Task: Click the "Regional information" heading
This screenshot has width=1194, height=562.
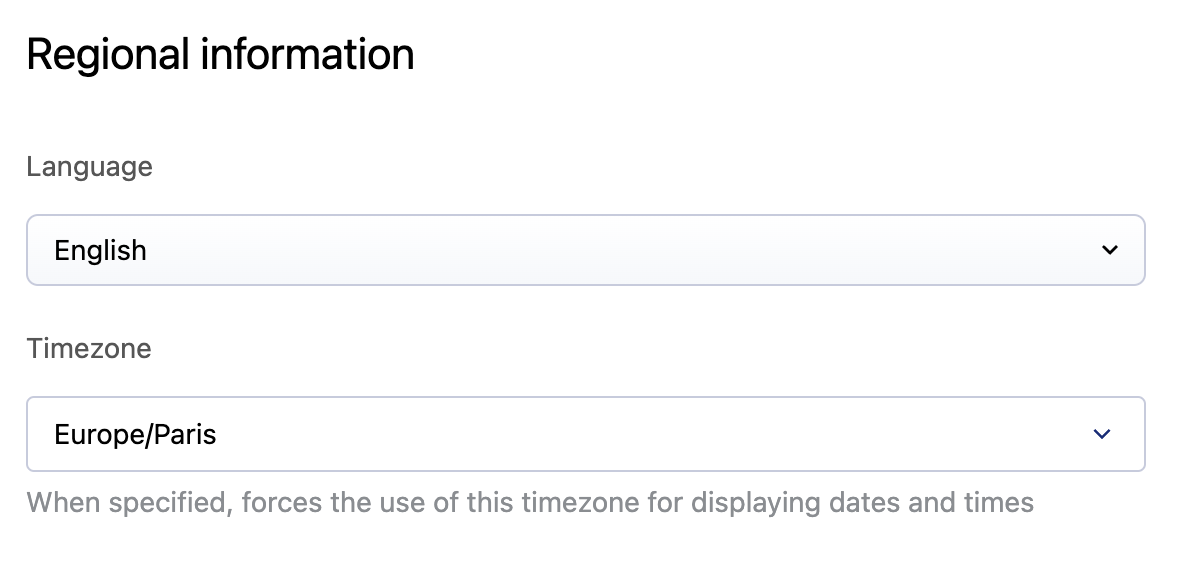Action: click(x=220, y=54)
